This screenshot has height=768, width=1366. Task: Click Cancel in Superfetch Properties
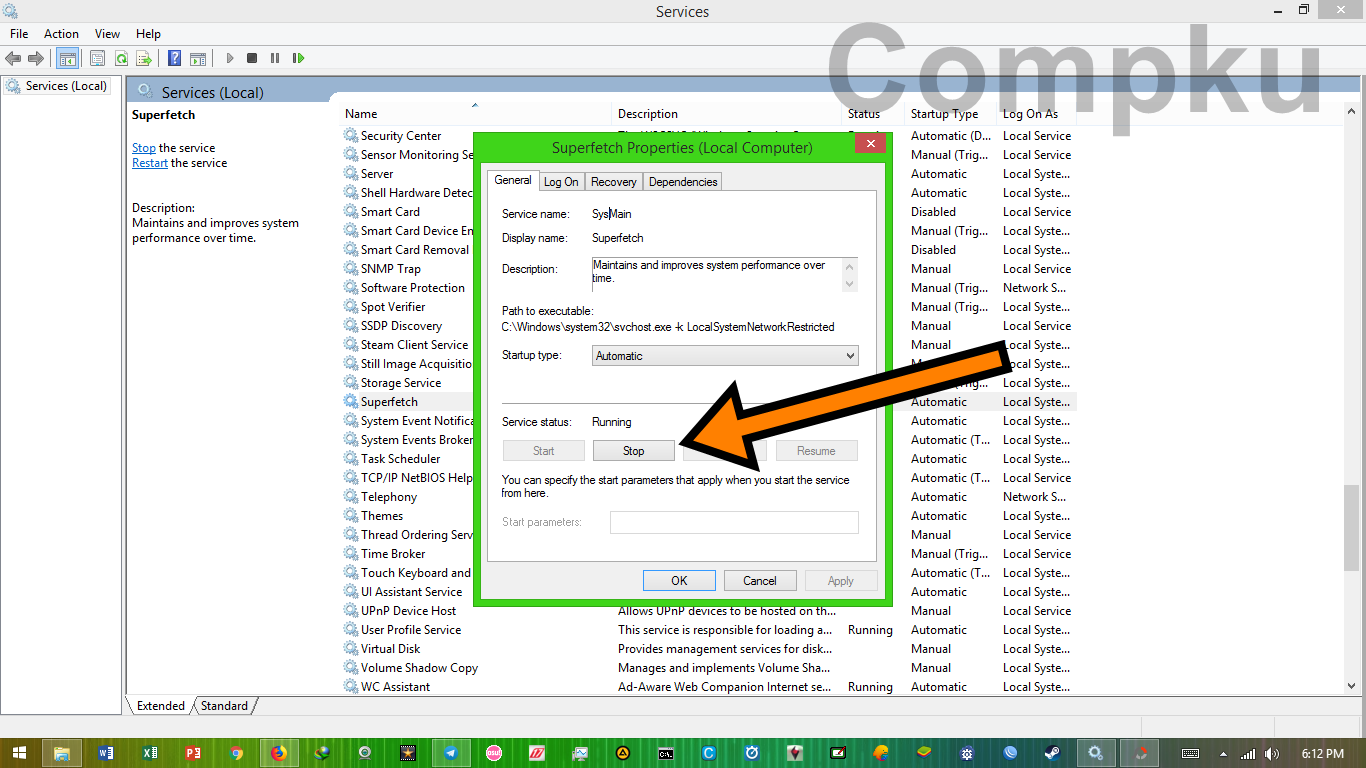click(x=760, y=580)
